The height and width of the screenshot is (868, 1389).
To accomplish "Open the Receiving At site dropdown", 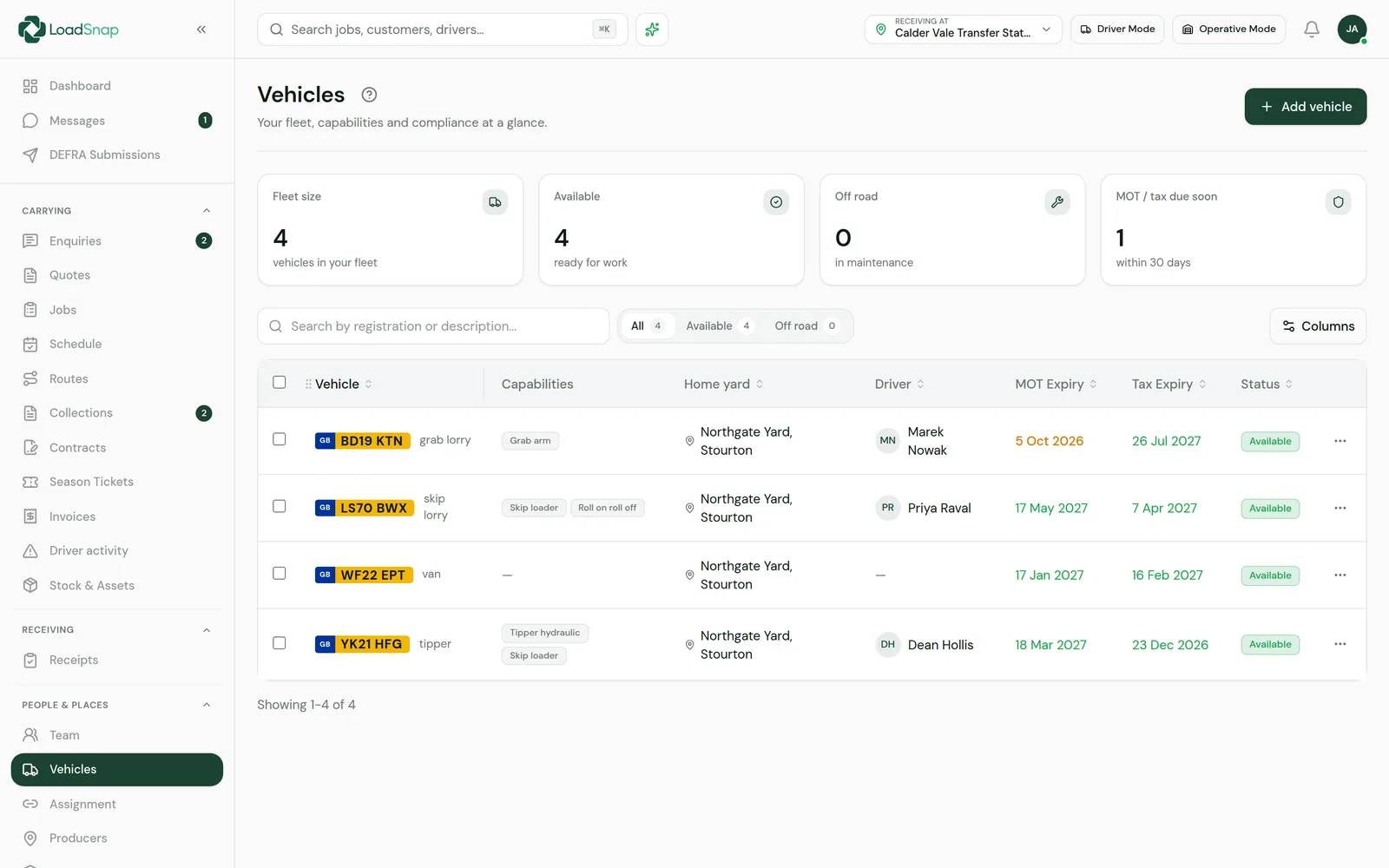I will coord(963,30).
